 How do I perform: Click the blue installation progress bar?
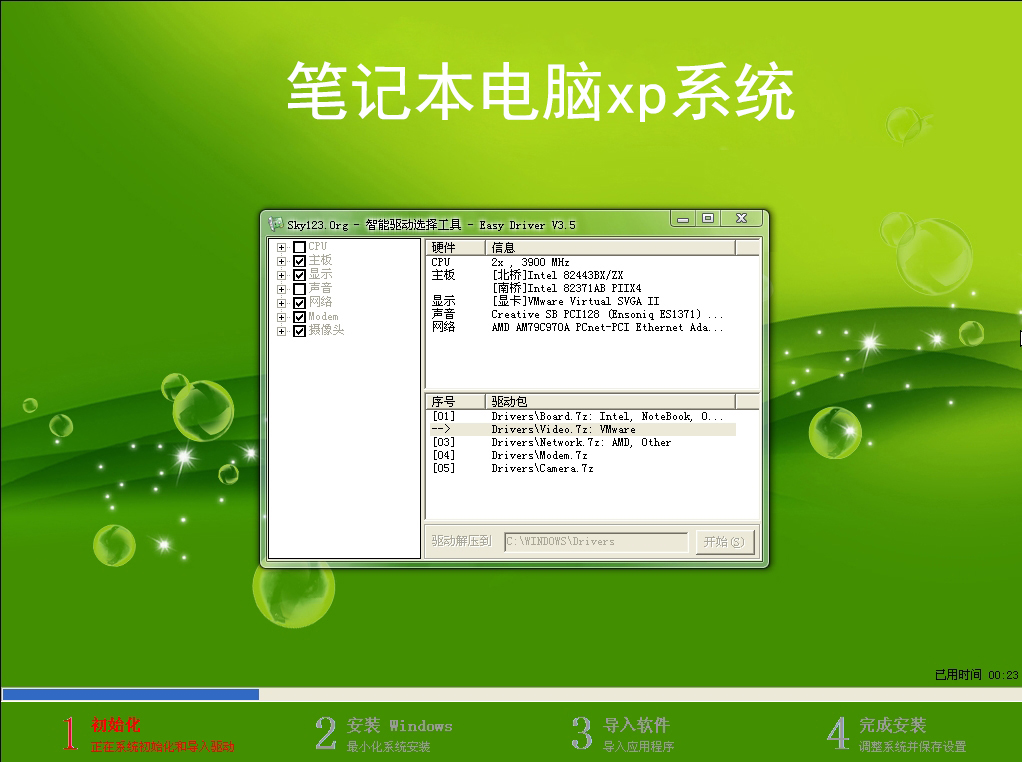coord(130,694)
